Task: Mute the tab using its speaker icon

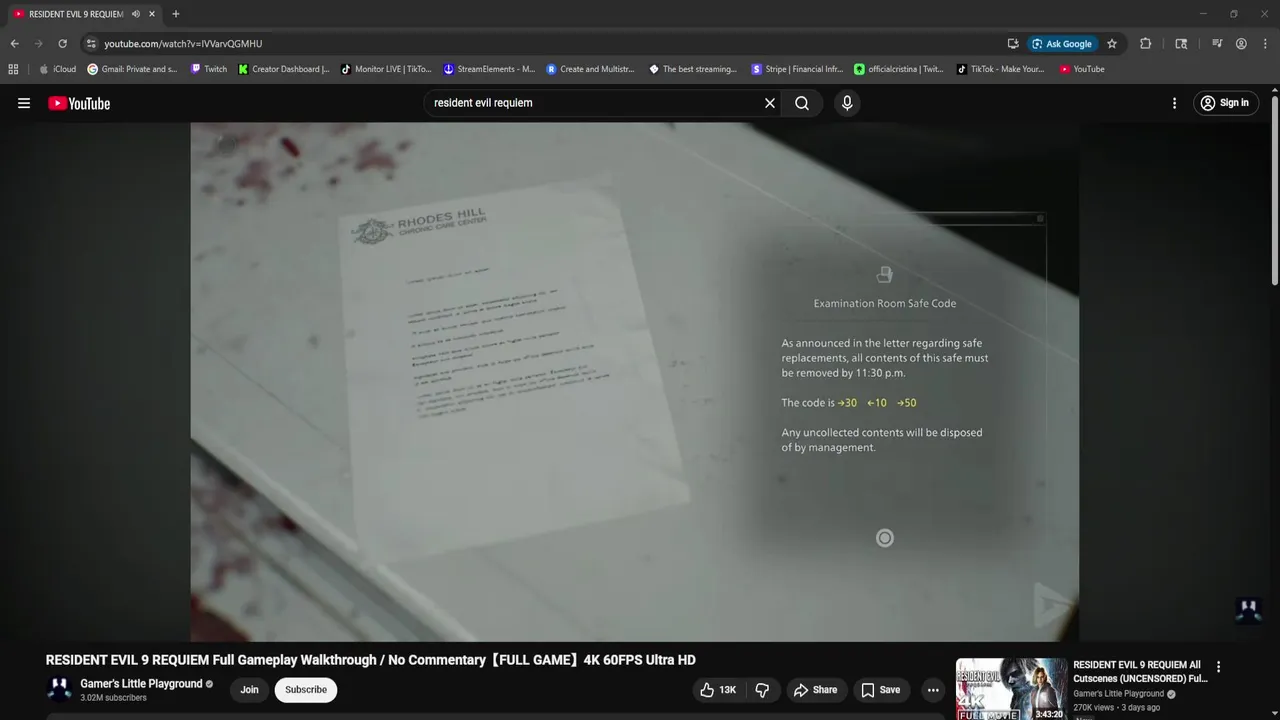Action: tap(136, 14)
